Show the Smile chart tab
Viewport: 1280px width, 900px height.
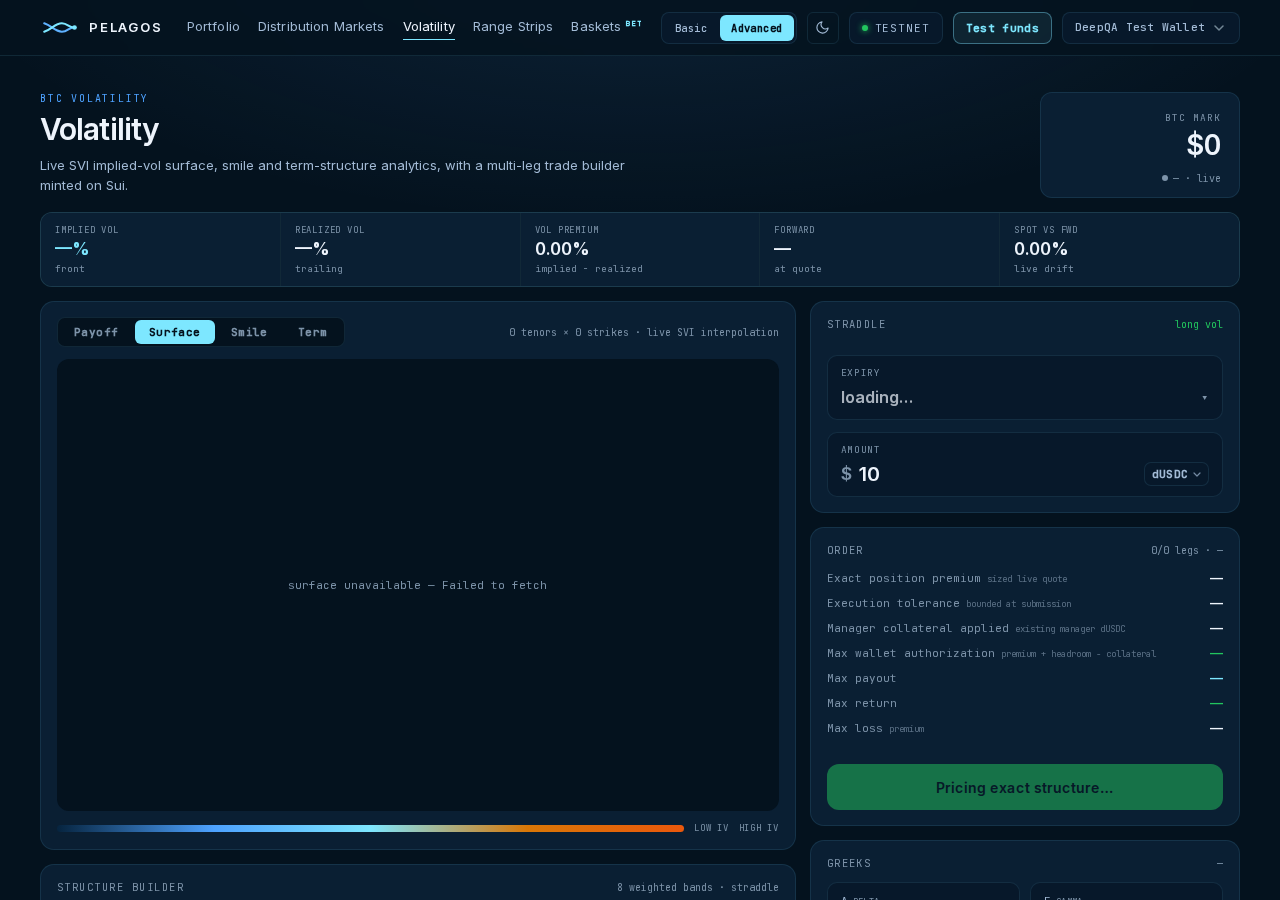pos(249,332)
